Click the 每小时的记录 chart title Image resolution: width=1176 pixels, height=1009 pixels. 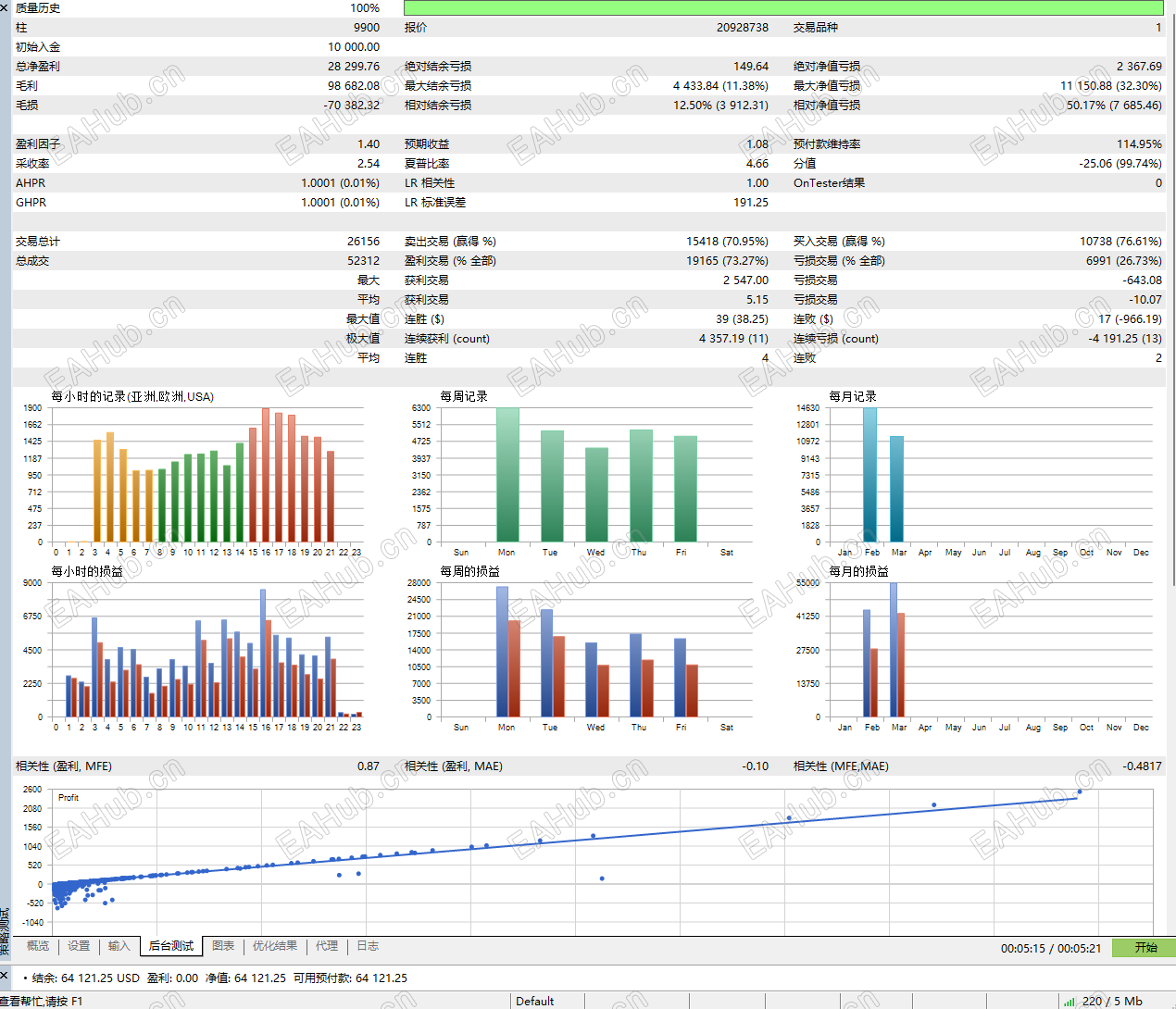pyautogui.click(x=132, y=396)
